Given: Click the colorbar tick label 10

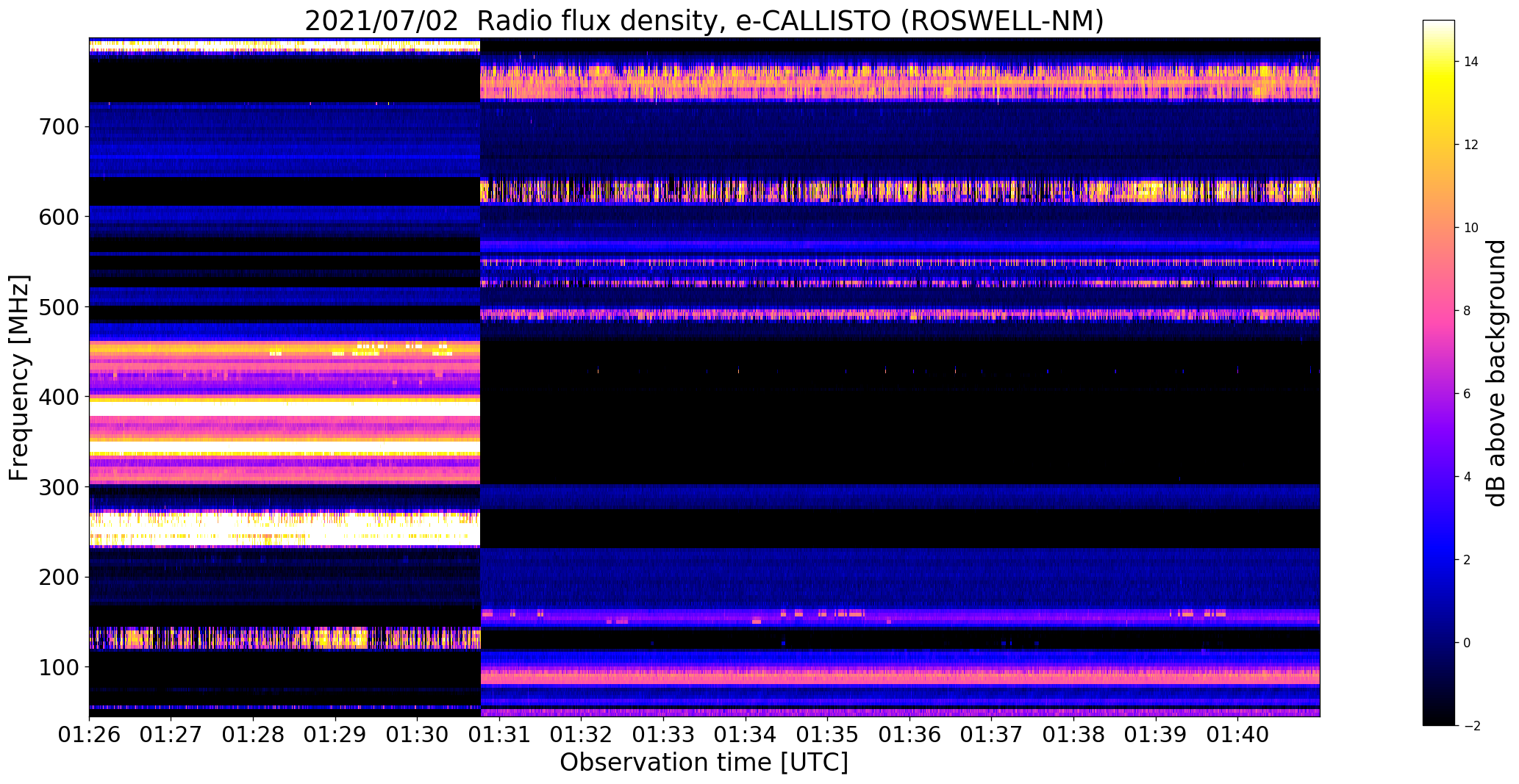Looking at the screenshot, I should (1471, 228).
